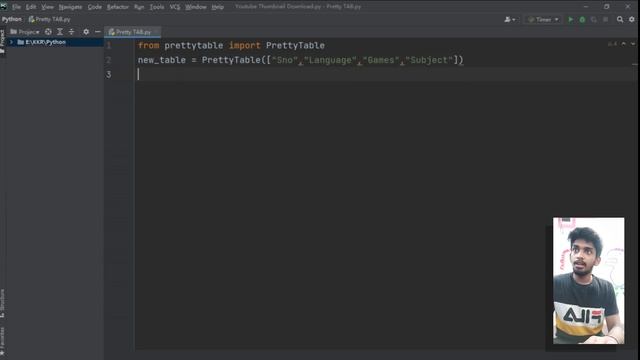Hide the Project panel with minus icon
Screen dimensions: 640x360
(98, 32)
